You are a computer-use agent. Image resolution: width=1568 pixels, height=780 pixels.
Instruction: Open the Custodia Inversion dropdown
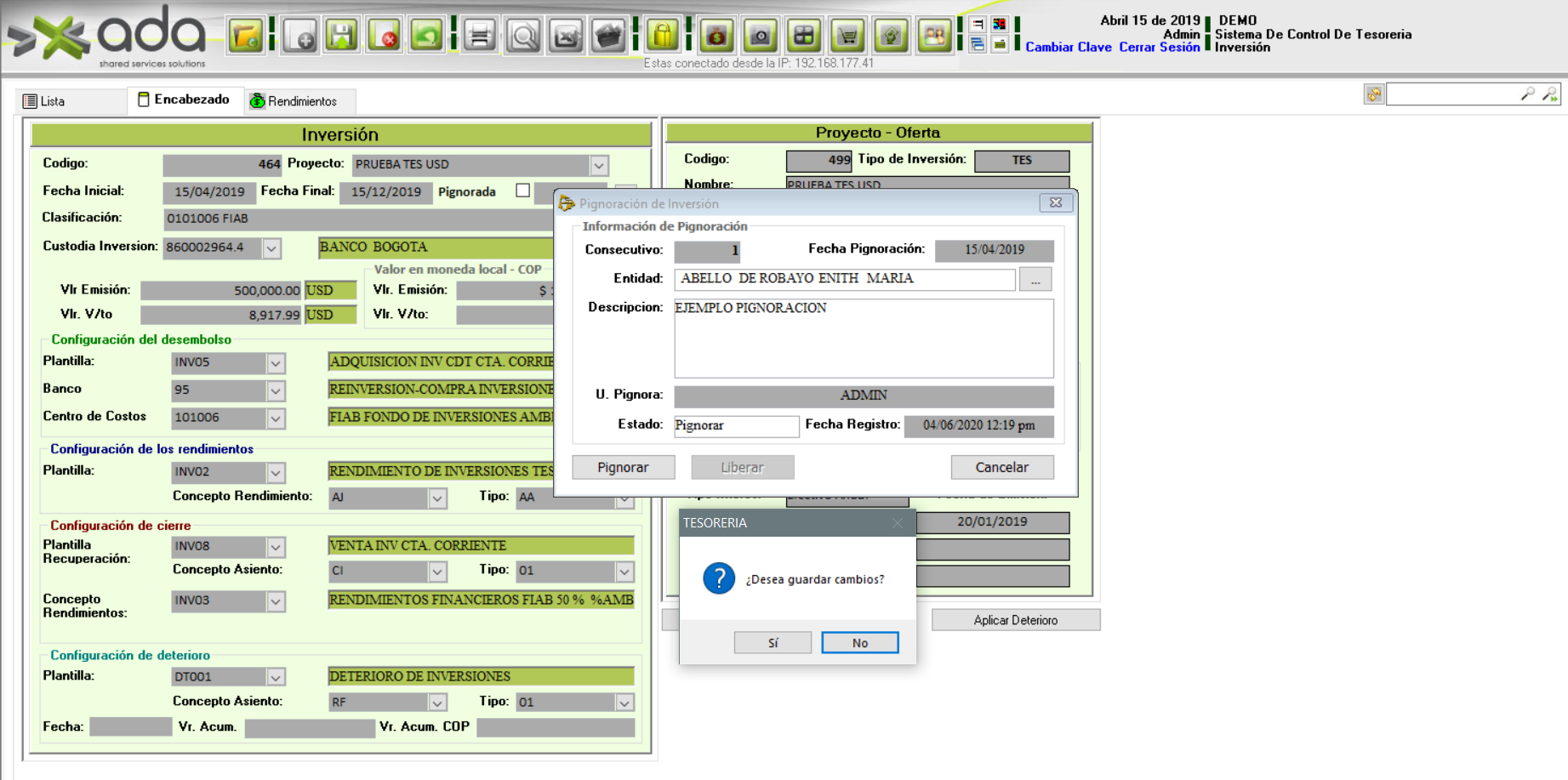point(271,248)
